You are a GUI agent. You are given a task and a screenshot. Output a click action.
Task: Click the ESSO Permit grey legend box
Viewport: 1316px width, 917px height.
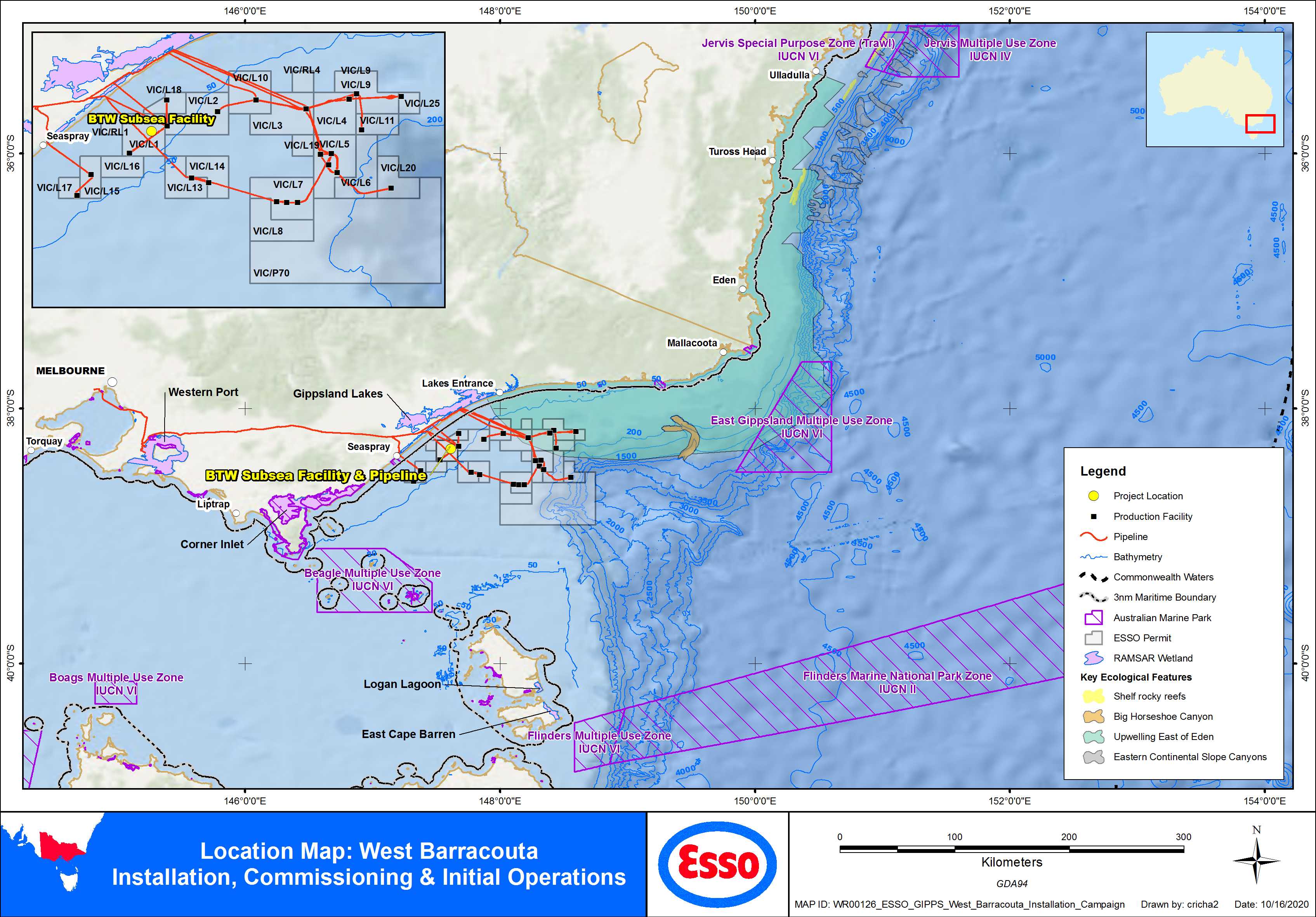click(1093, 638)
